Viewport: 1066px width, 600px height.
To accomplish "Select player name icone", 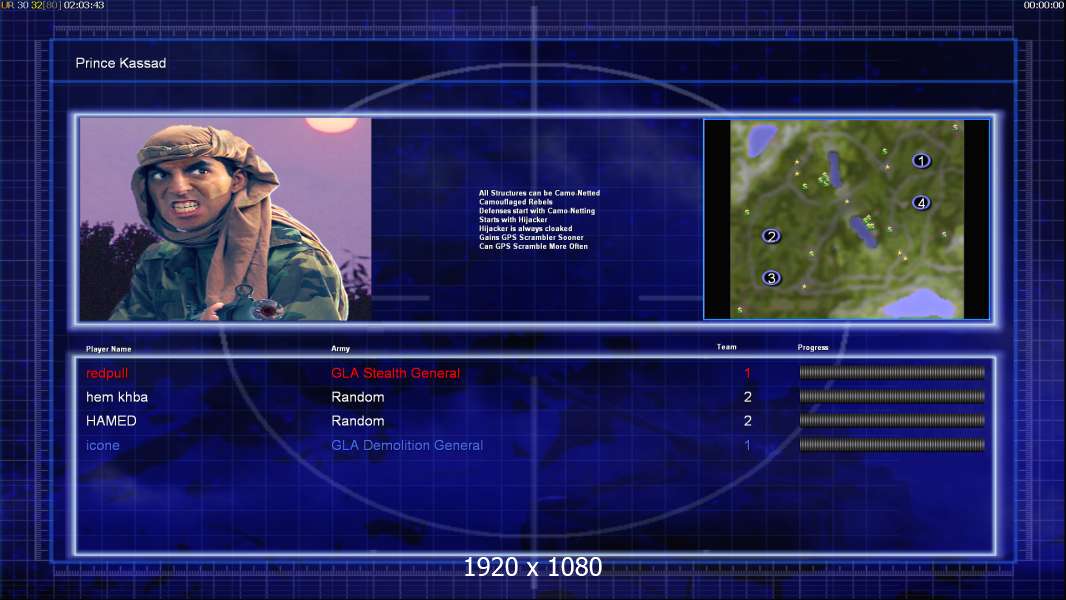I will click(103, 445).
